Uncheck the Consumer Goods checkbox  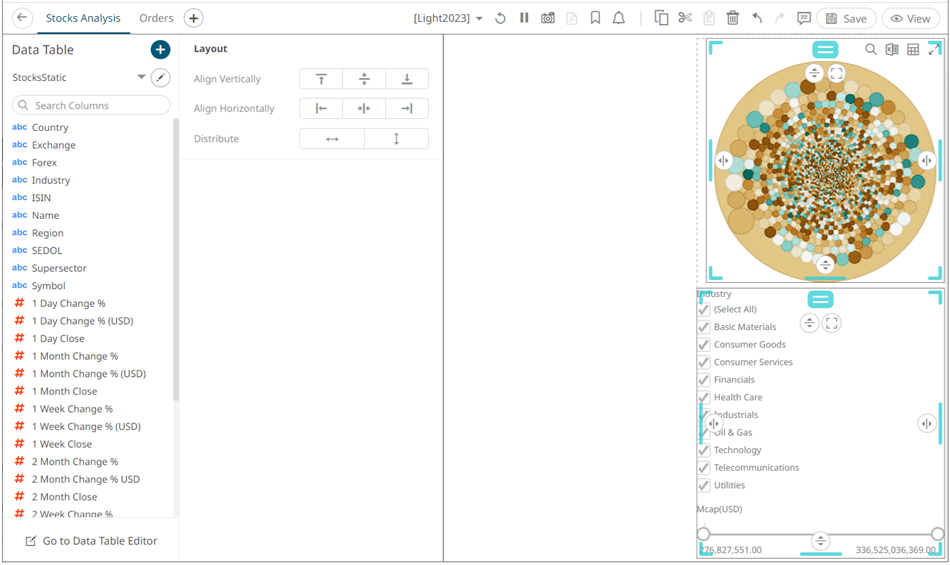click(x=704, y=345)
